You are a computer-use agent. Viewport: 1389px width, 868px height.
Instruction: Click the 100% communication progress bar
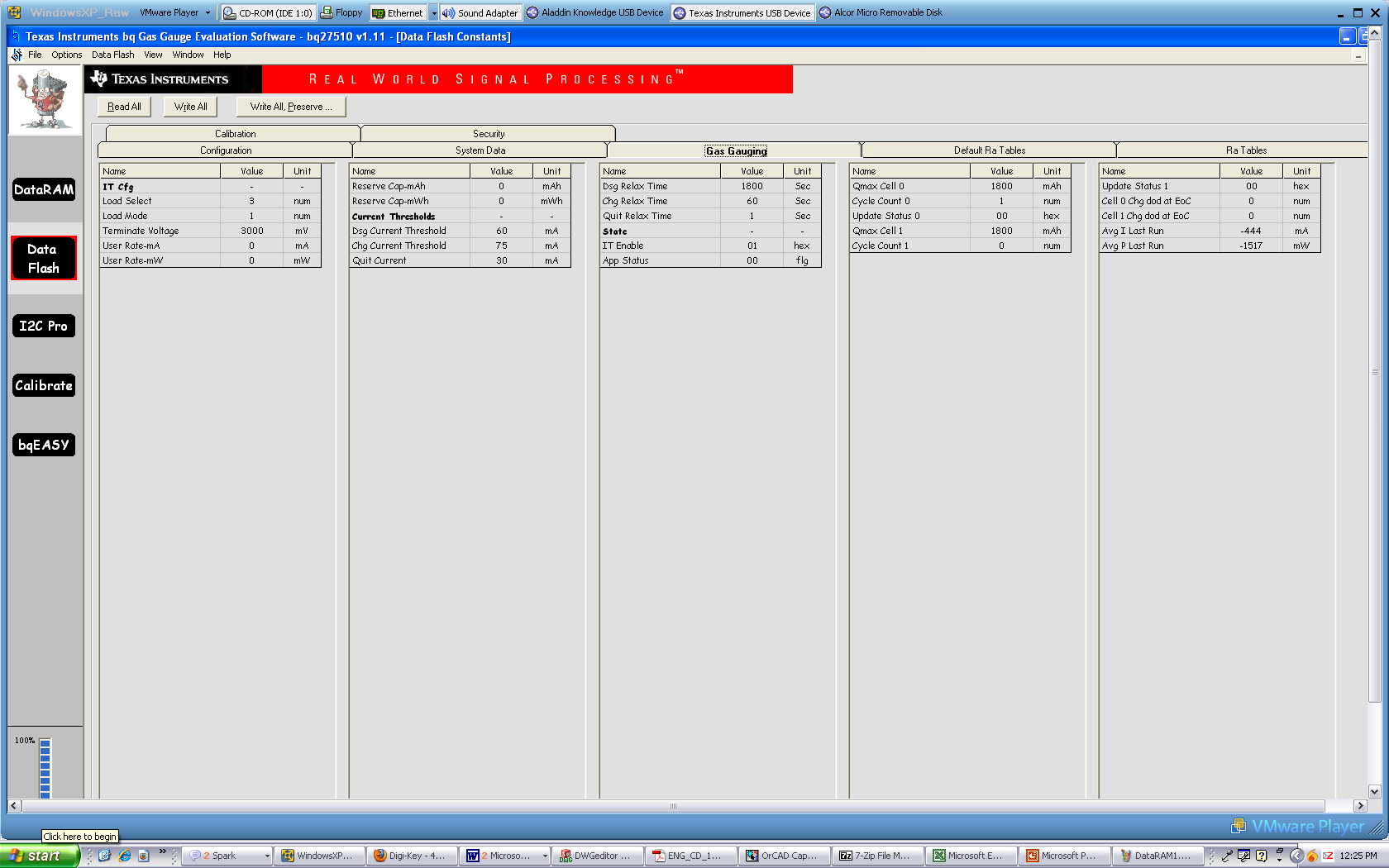[45, 767]
